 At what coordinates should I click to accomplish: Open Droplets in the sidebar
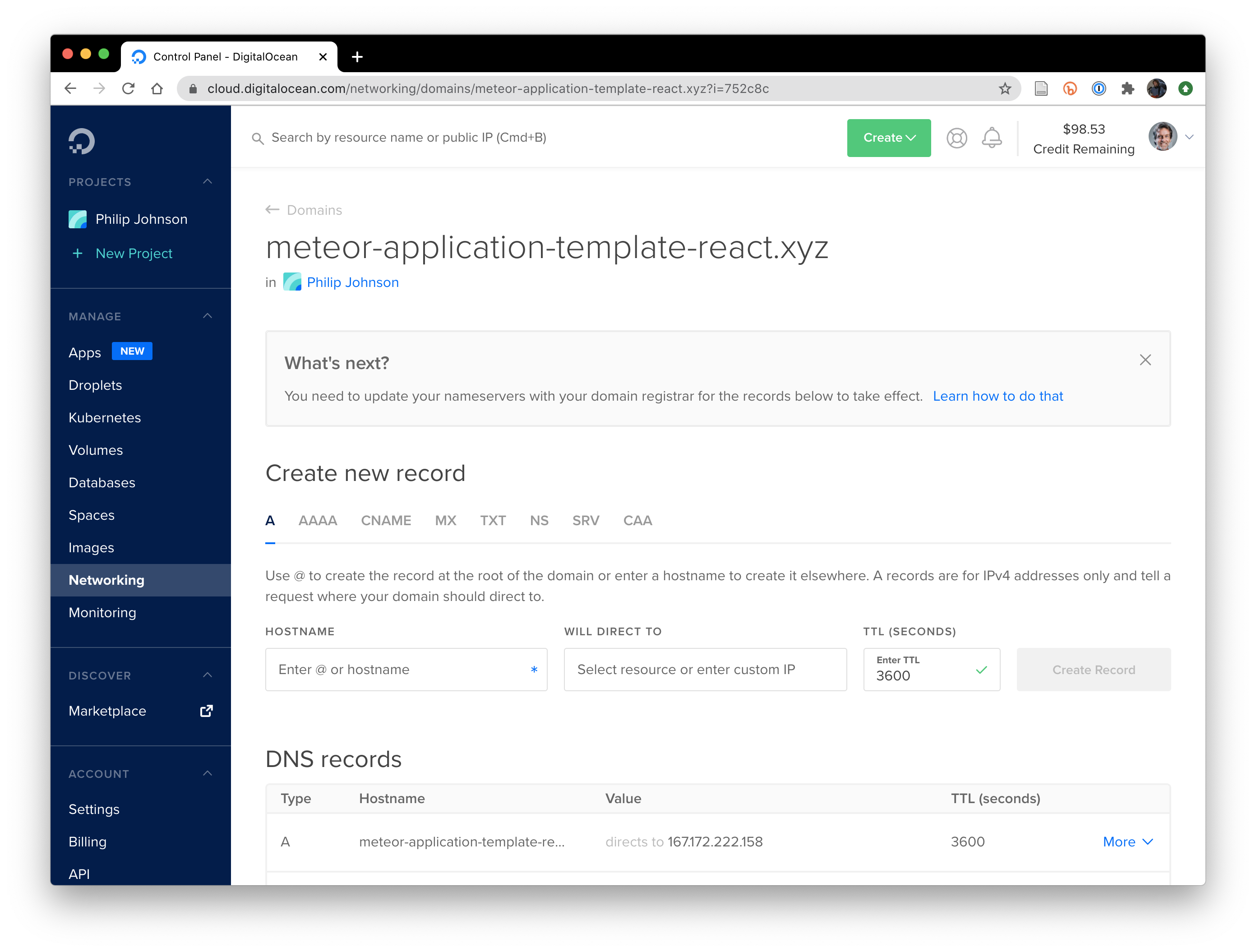point(95,385)
